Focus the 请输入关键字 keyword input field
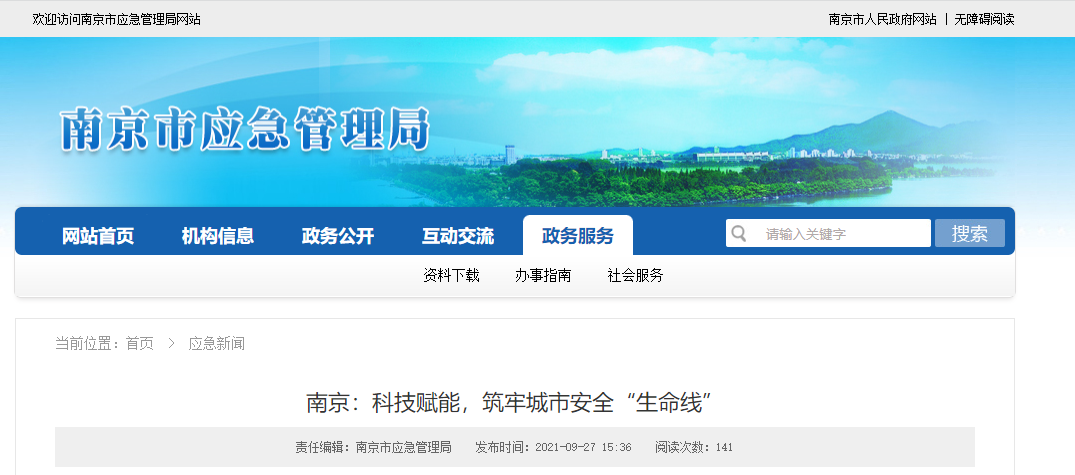Viewport: 1075px width, 475px height. [x=828, y=233]
